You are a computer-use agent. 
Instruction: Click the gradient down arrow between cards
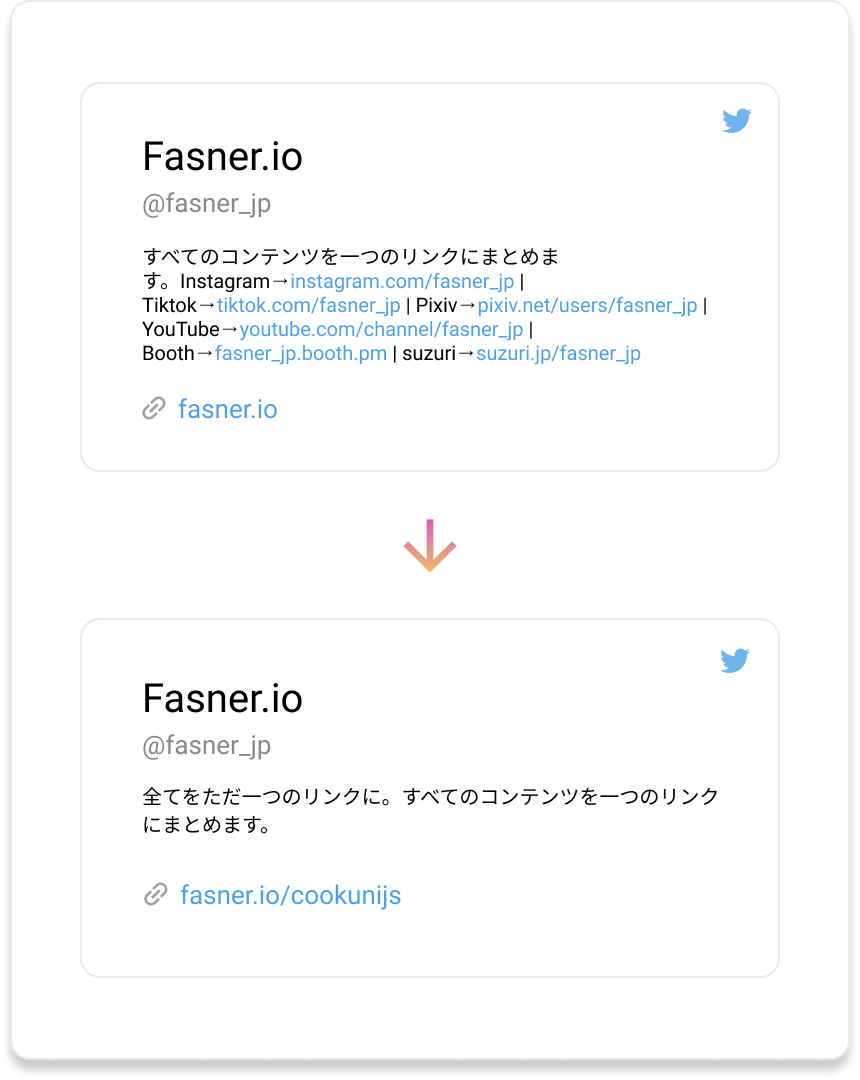tap(430, 546)
